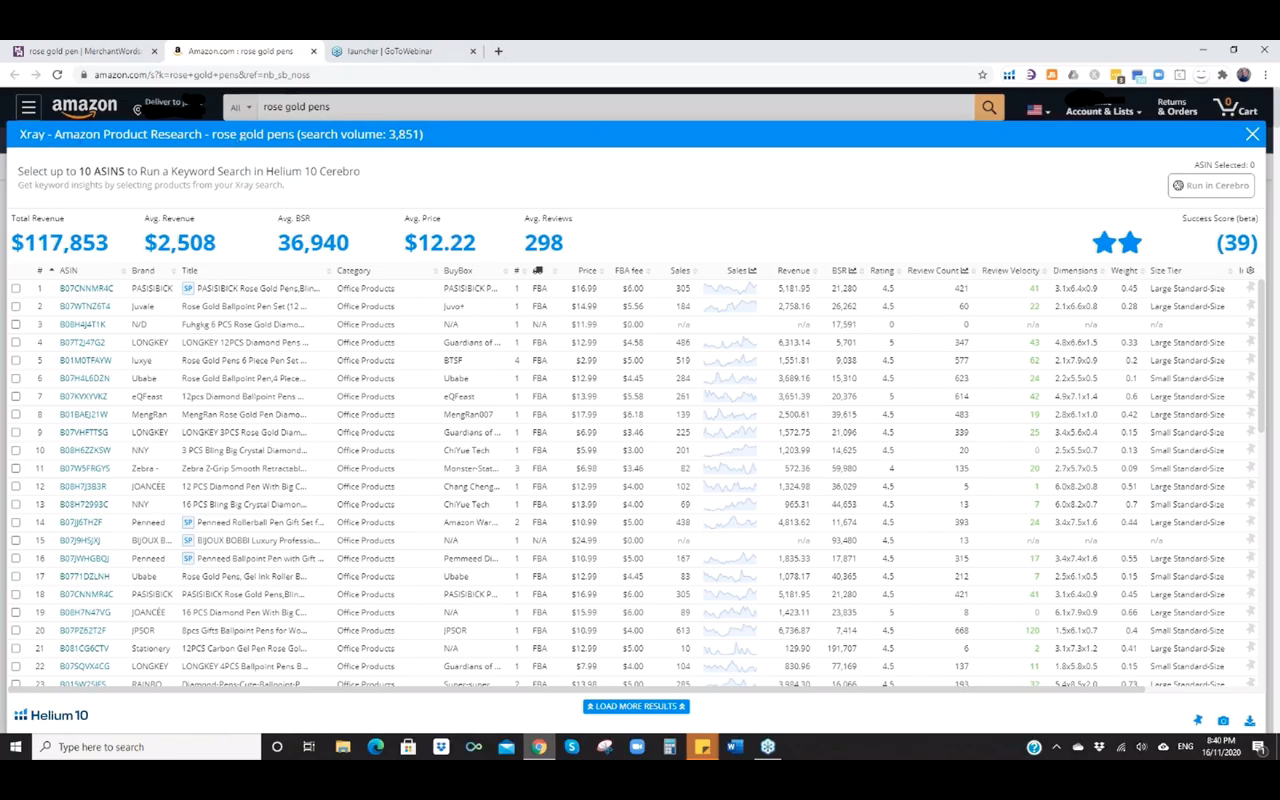Sort by the Review Velocity column
This screenshot has height=800, width=1280.
(1010, 270)
